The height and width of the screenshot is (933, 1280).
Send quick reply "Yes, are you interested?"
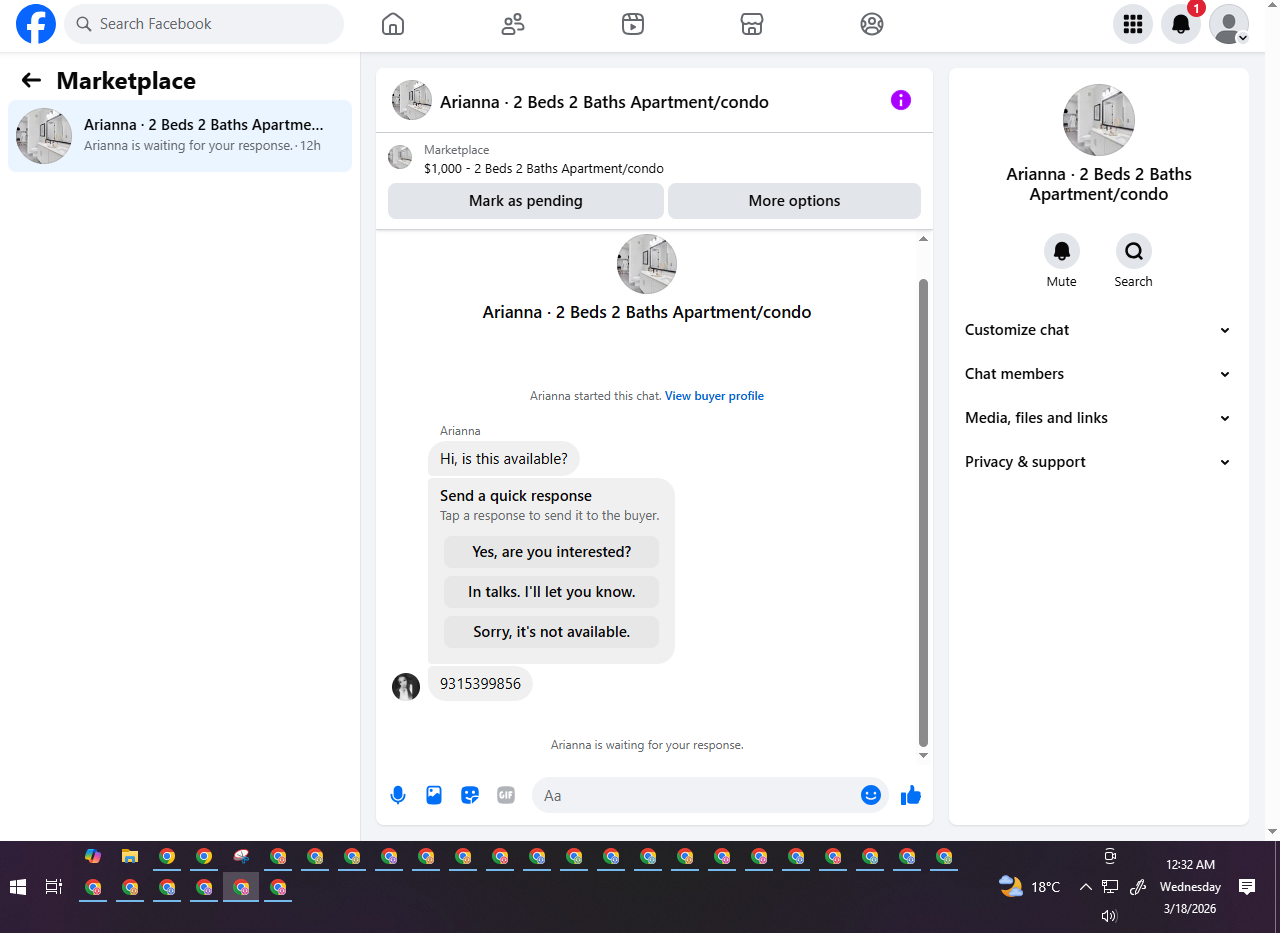(552, 552)
